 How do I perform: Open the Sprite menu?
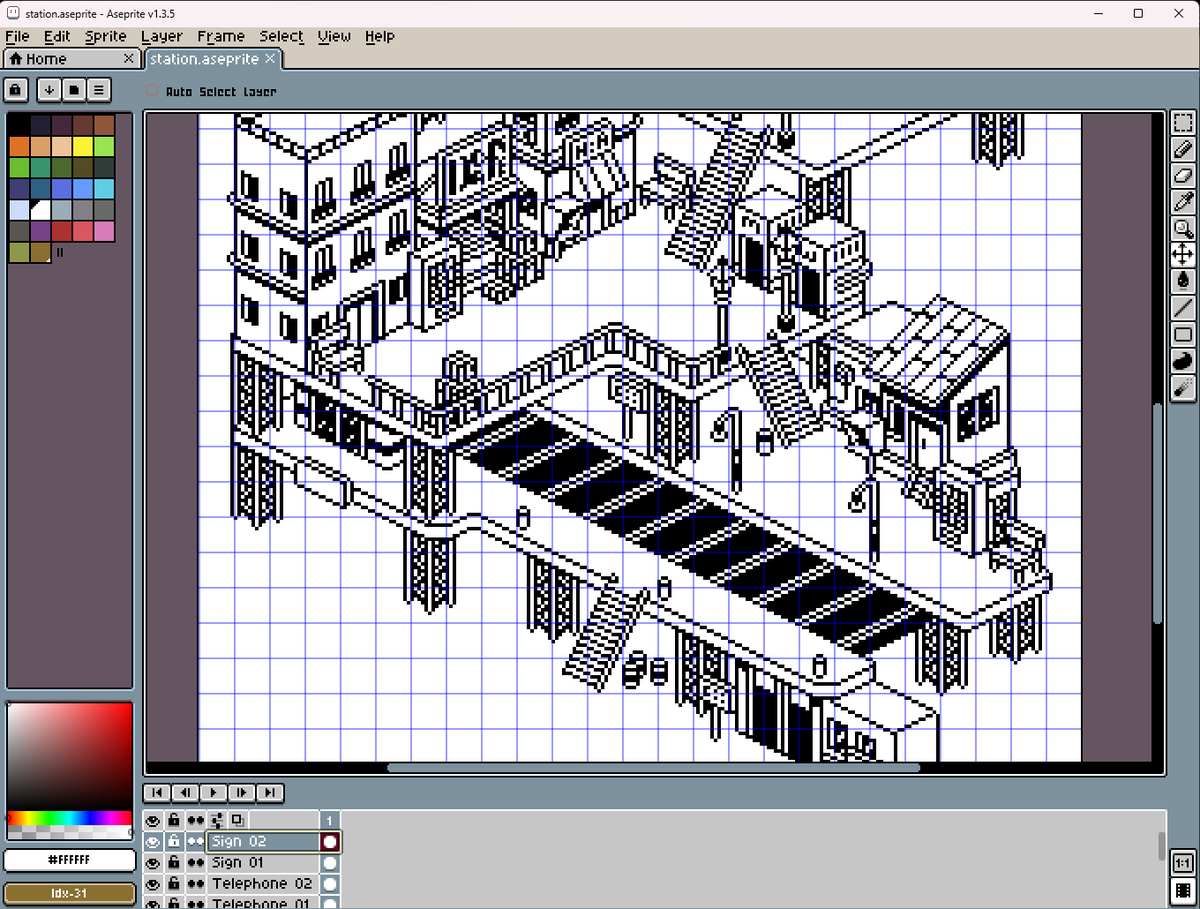click(x=105, y=36)
